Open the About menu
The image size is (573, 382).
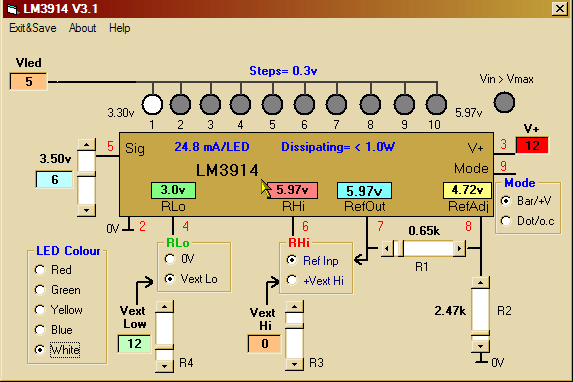(83, 28)
